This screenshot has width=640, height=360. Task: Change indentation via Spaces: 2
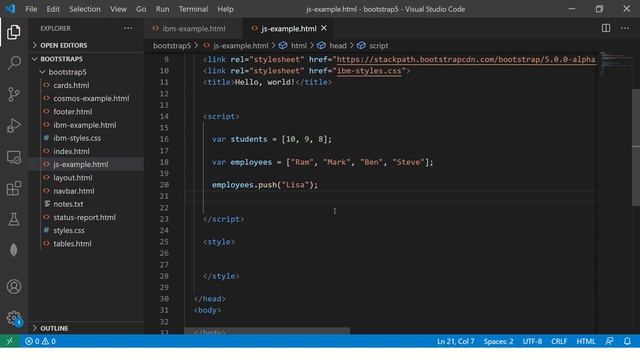pyautogui.click(x=498, y=341)
